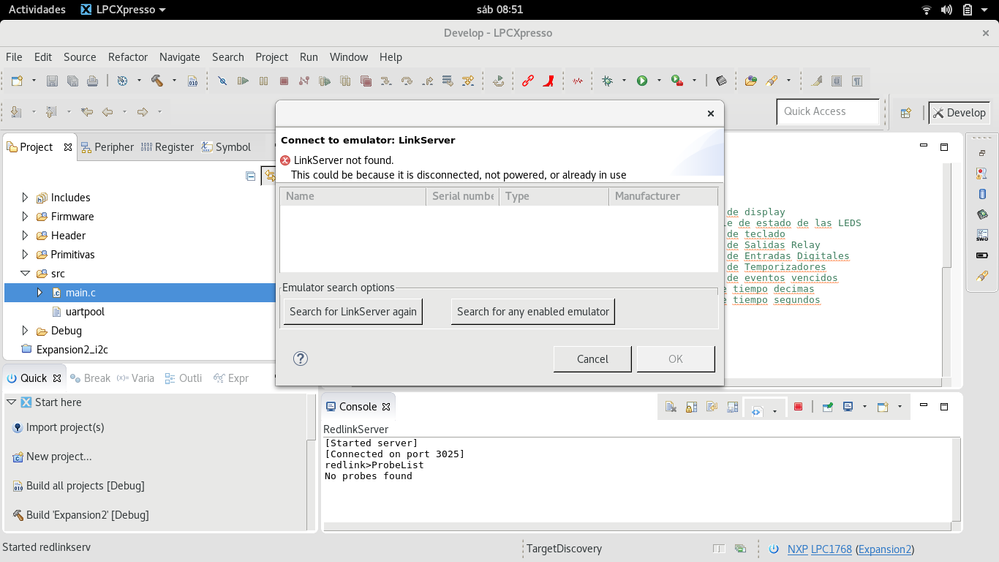The image size is (999, 562).
Task: Expand the Firmware folder
Action: coord(25,217)
